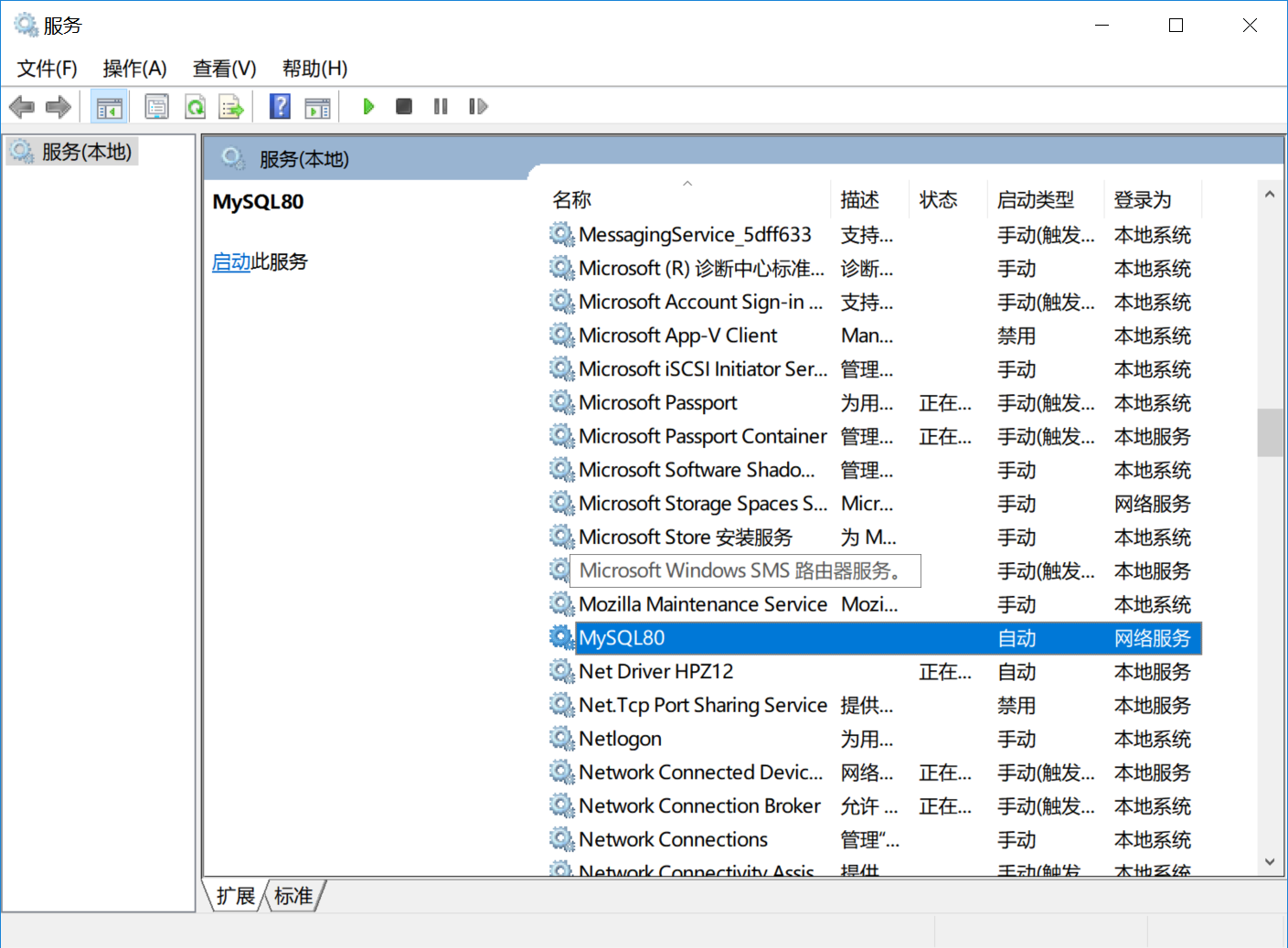Click the Services title bar app icon
Screen dimensions: 1288x948
pos(26,25)
